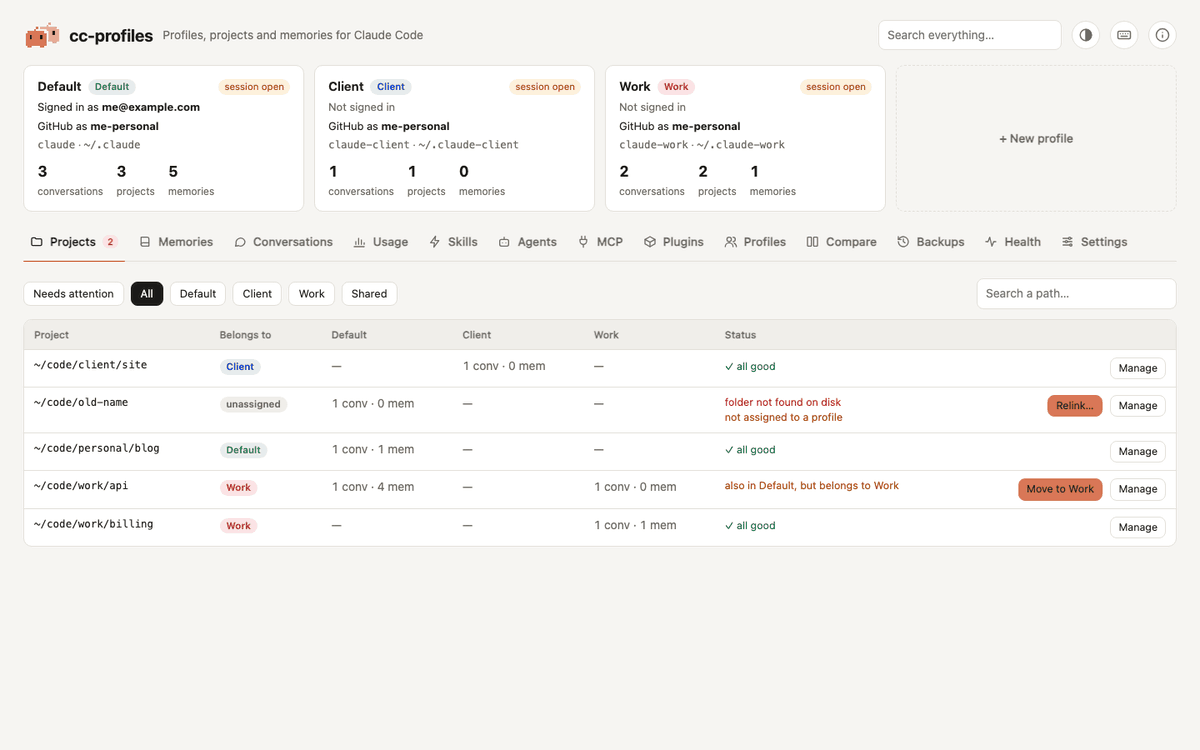Click session open badge on Work card

[836, 87]
